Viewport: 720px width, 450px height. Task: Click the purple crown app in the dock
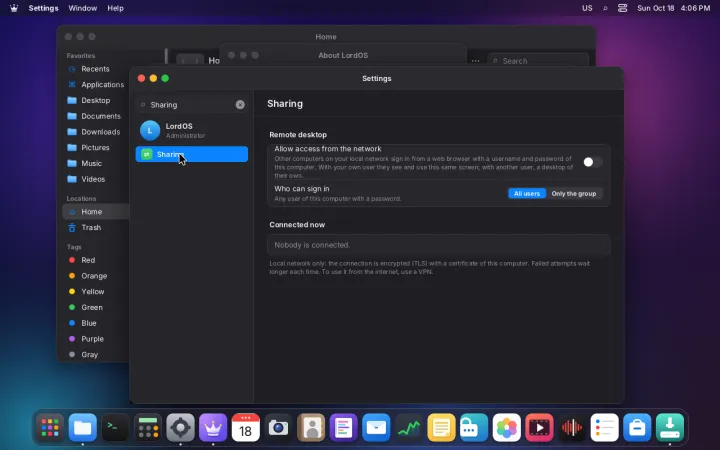point(213,428)
